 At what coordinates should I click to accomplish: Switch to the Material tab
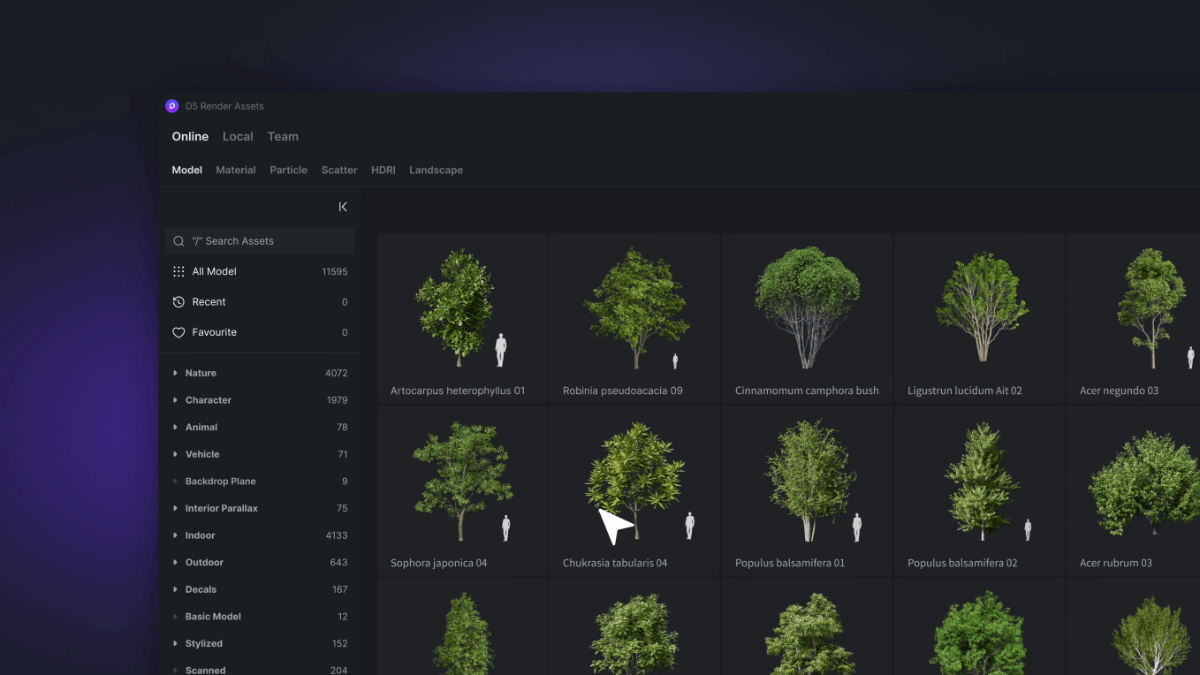235,170
